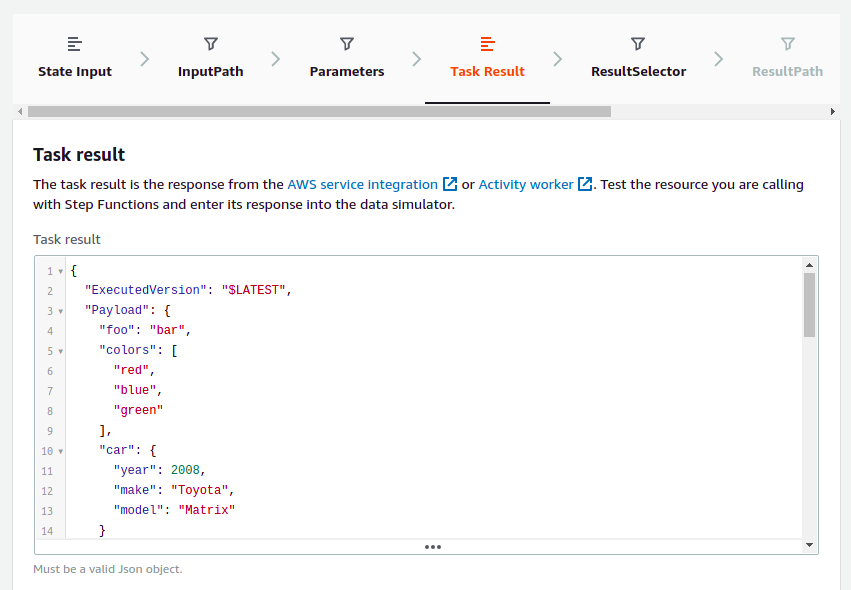Image resolution: width=851 pixels, height=590 pixels.
Task: Open the AWS service integration link
Action: click(x=362, y=185)
